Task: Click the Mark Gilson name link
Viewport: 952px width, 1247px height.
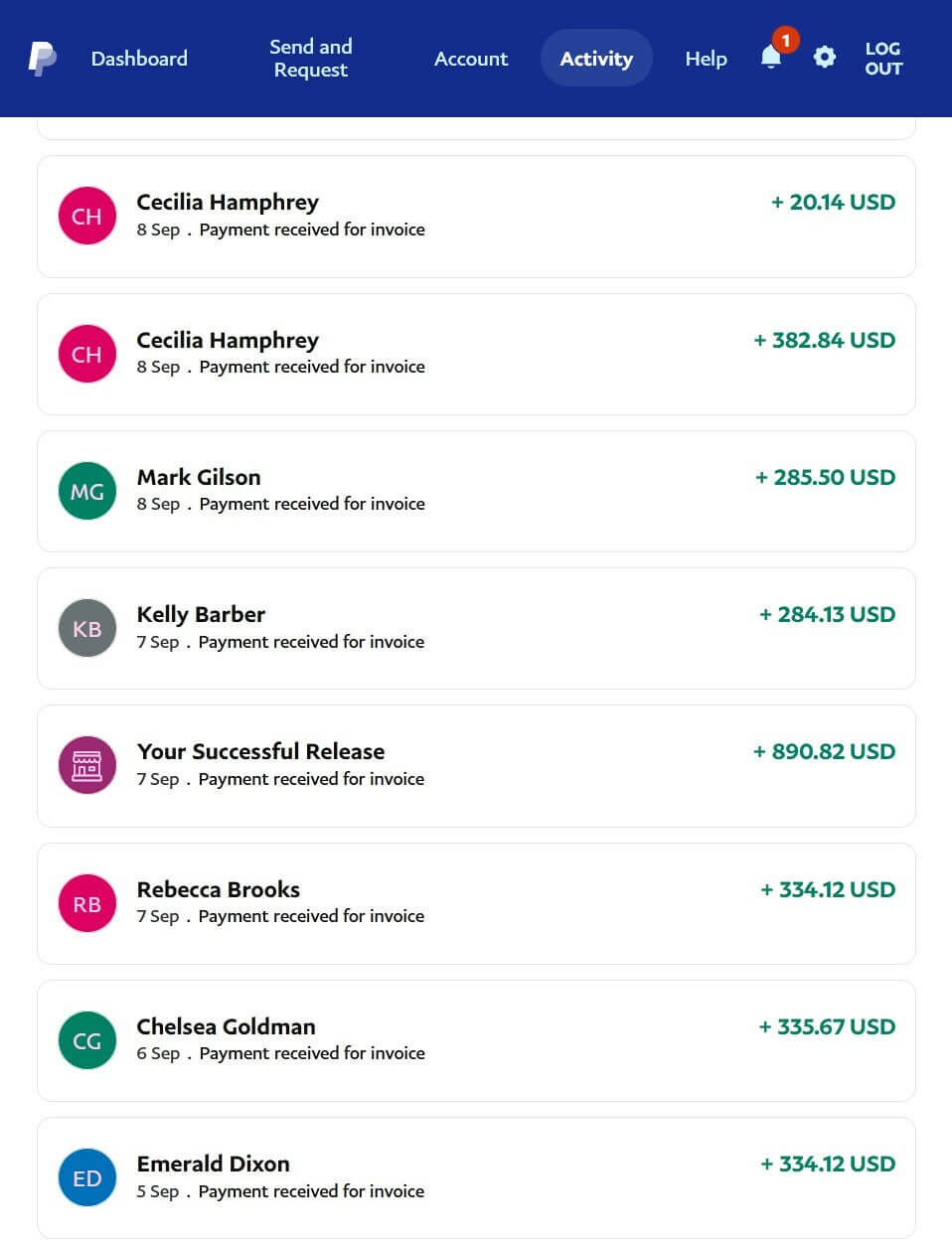Action: (199, 477)
